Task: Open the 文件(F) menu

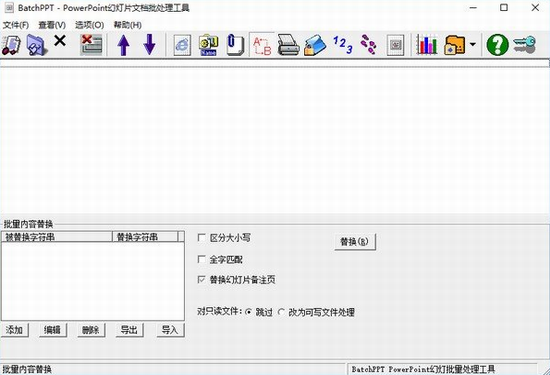Action: pos(16,25)
